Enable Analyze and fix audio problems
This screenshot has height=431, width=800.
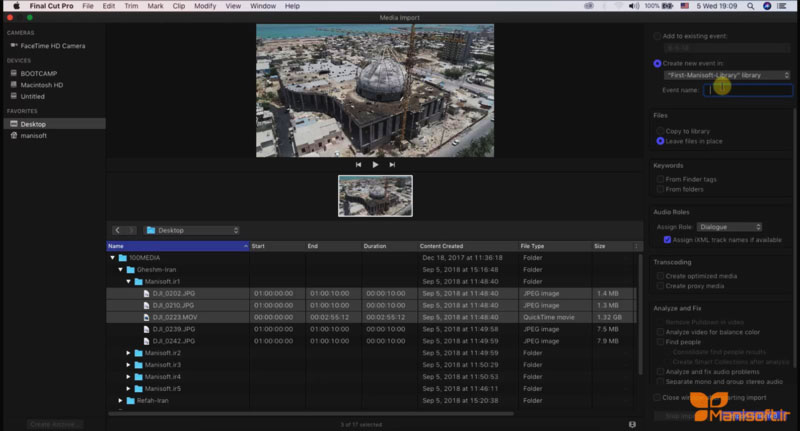coord(660,372)
